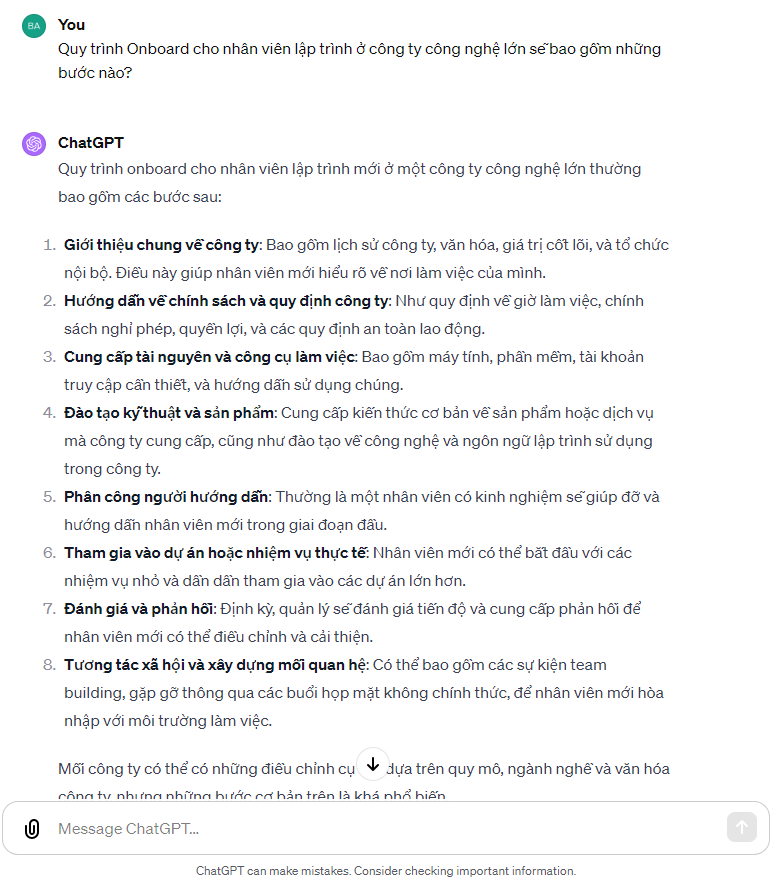The image size is (775, 886).
Task: Click the user question about Onboard process
Action: coord(359,60)
